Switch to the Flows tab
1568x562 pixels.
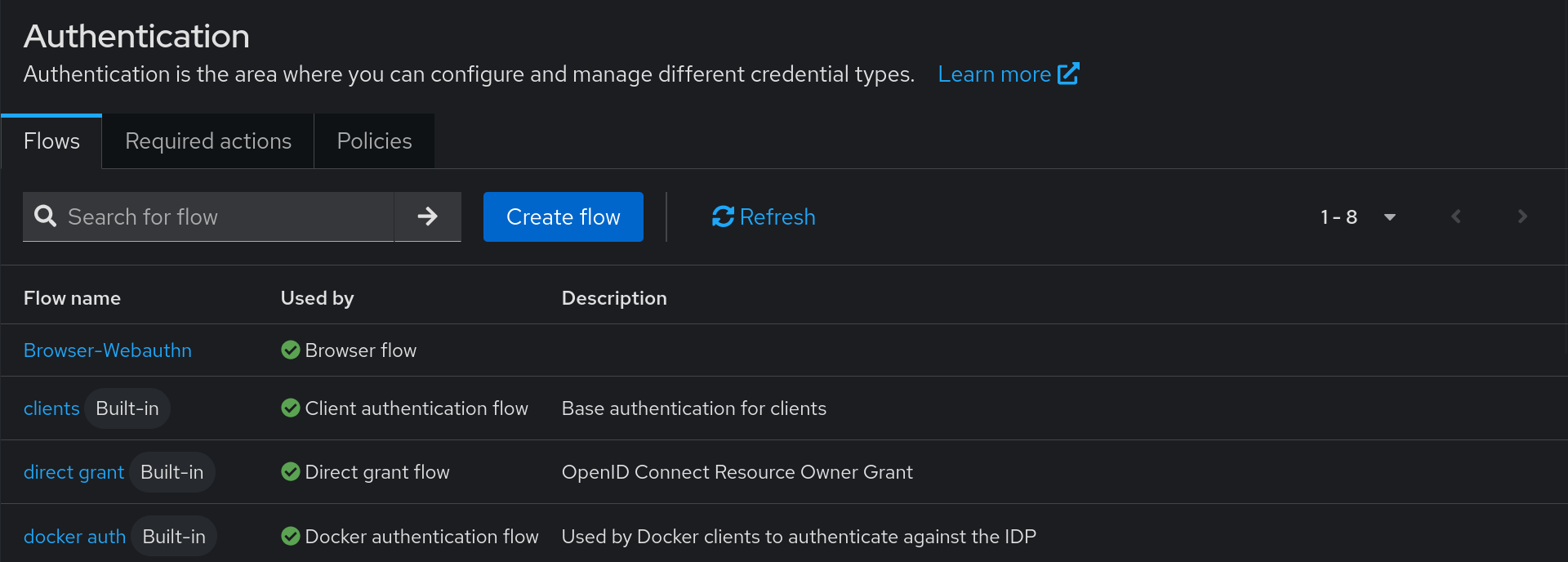coord(51,141)
